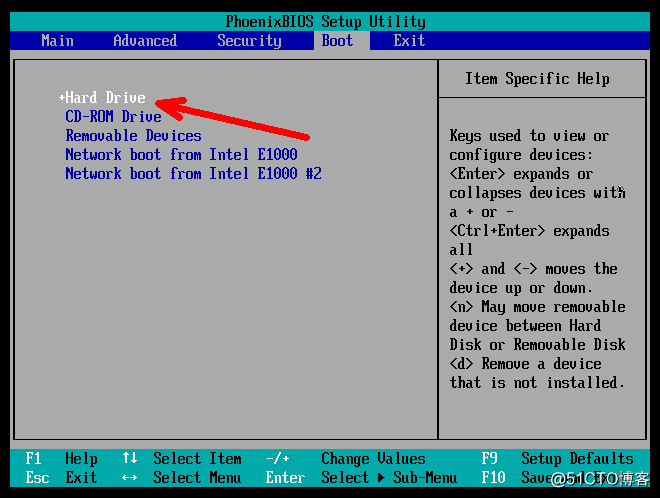Select CD-ROM Drive boot entry
Viewport: 660px width, 498px height.
(x=113, y=117)
